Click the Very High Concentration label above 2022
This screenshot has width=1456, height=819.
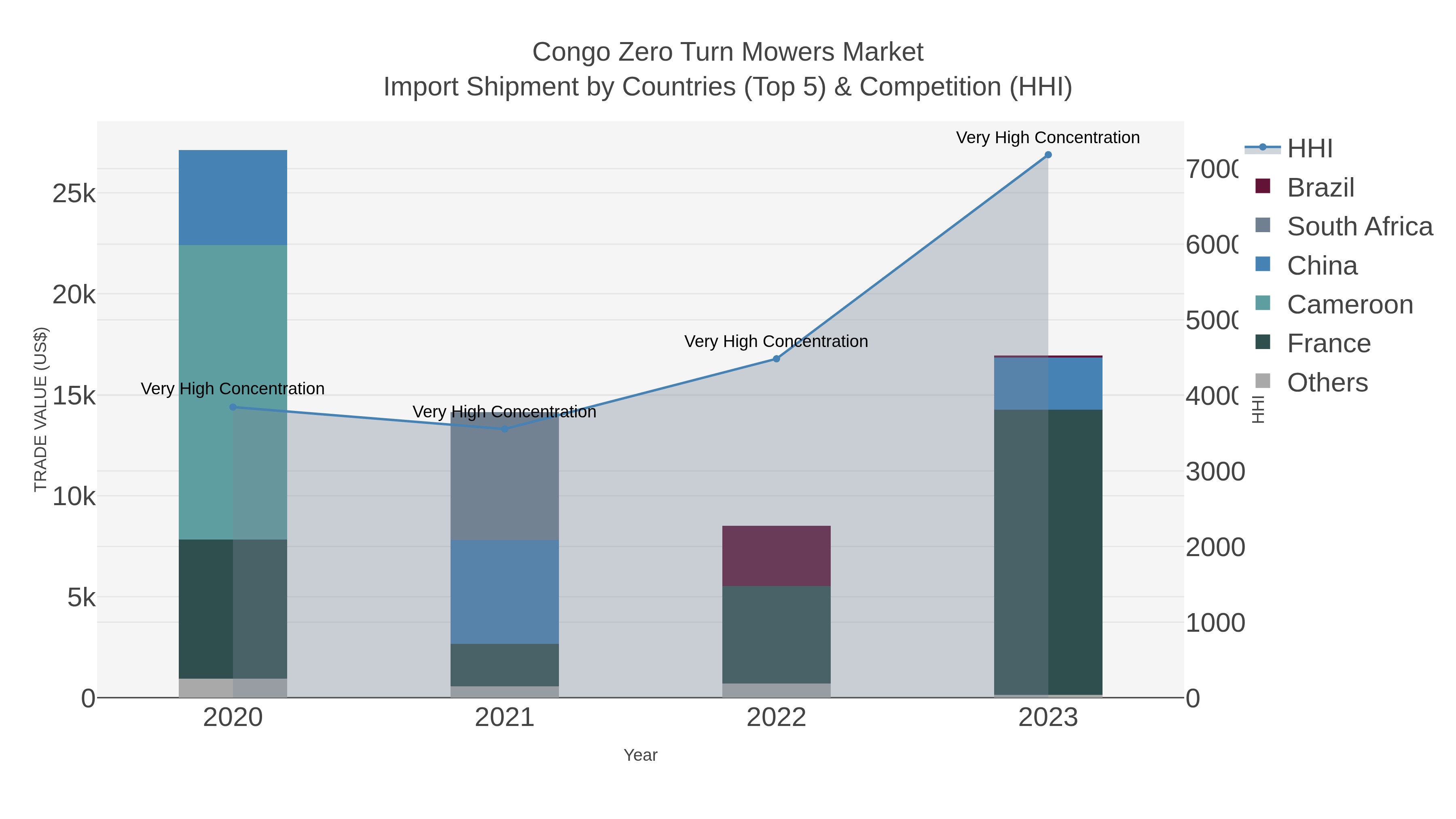coord(776,341)
